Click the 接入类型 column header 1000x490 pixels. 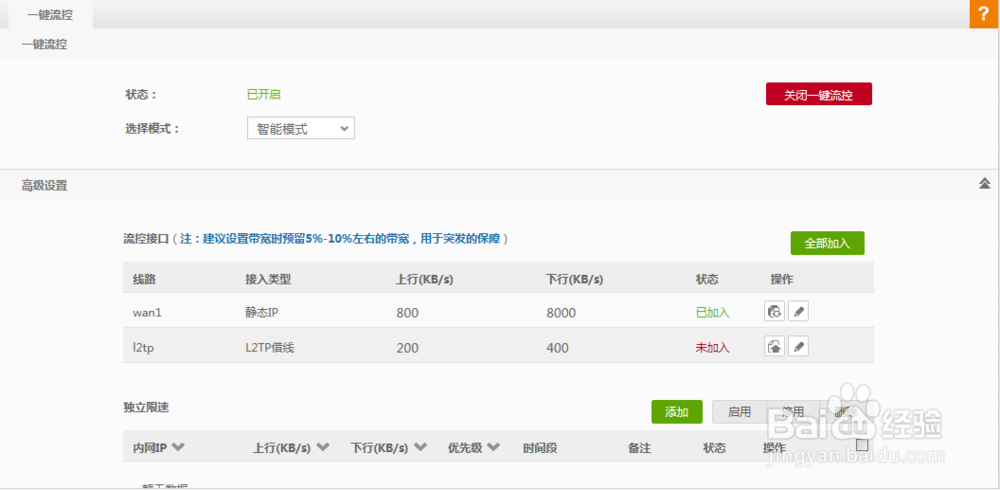268,279
